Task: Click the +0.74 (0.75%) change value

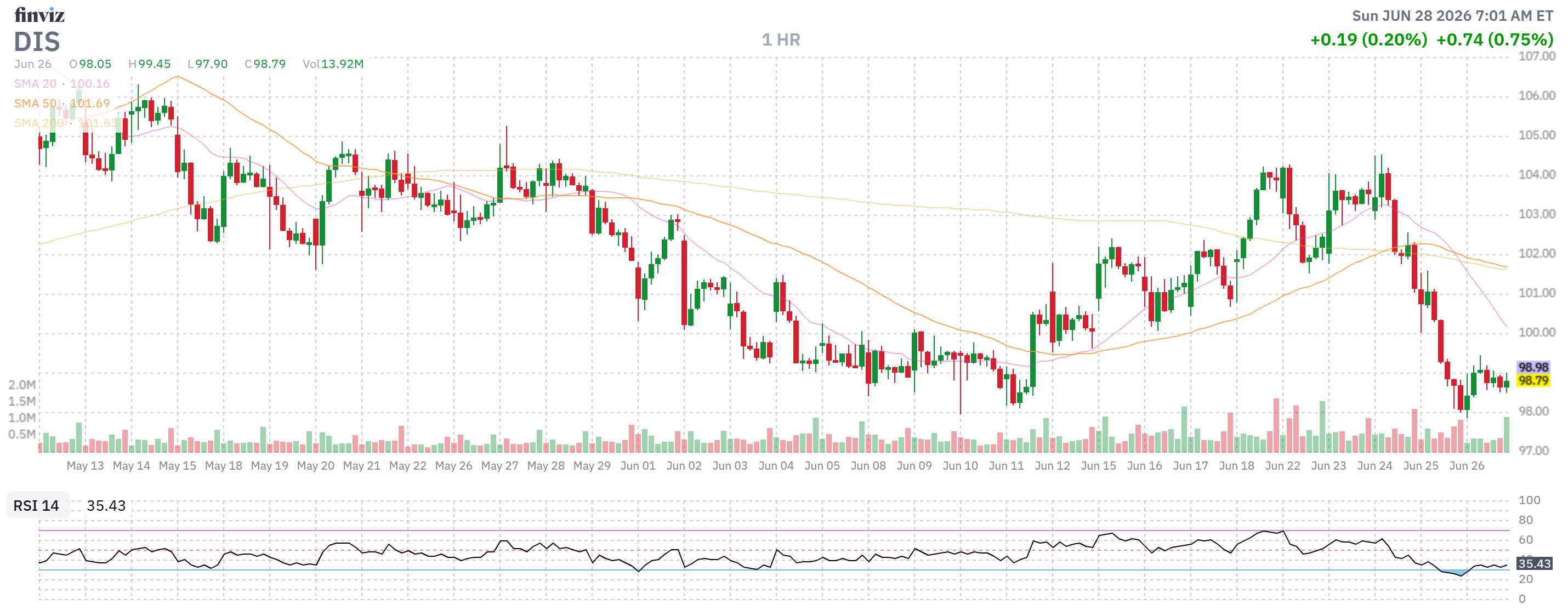Action: pyautogui.click(x=1495, y=40)
